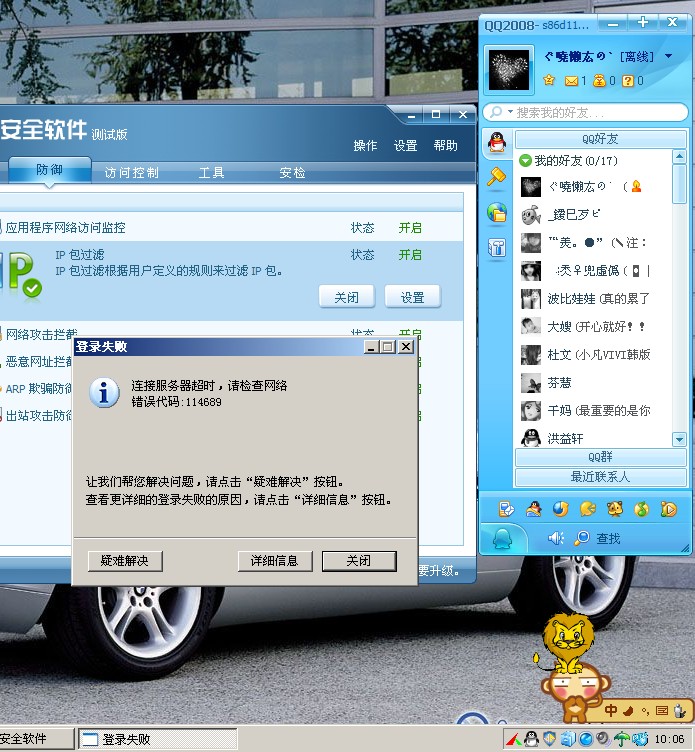Click the red-green triangle icon in system tray

514,739
